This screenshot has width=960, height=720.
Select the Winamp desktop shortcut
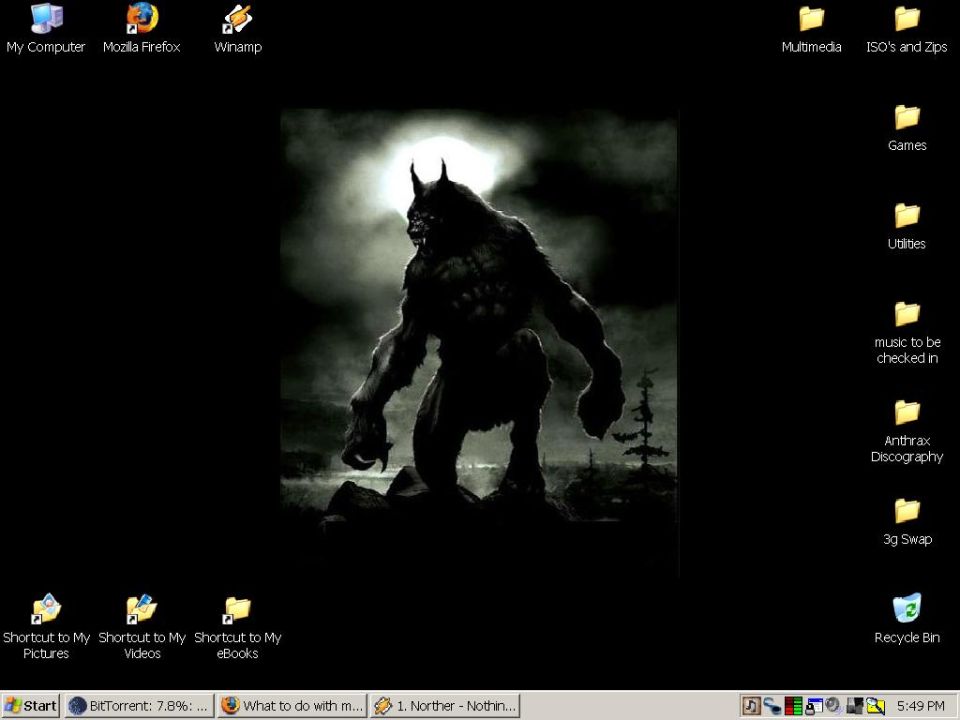pyautogui.click(x=238, y=29)
